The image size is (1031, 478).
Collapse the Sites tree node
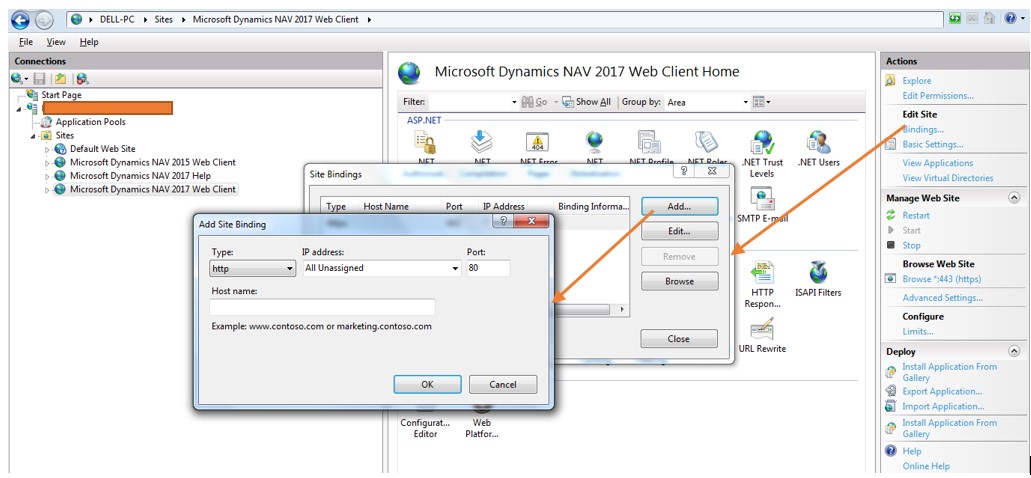point(32,136)
